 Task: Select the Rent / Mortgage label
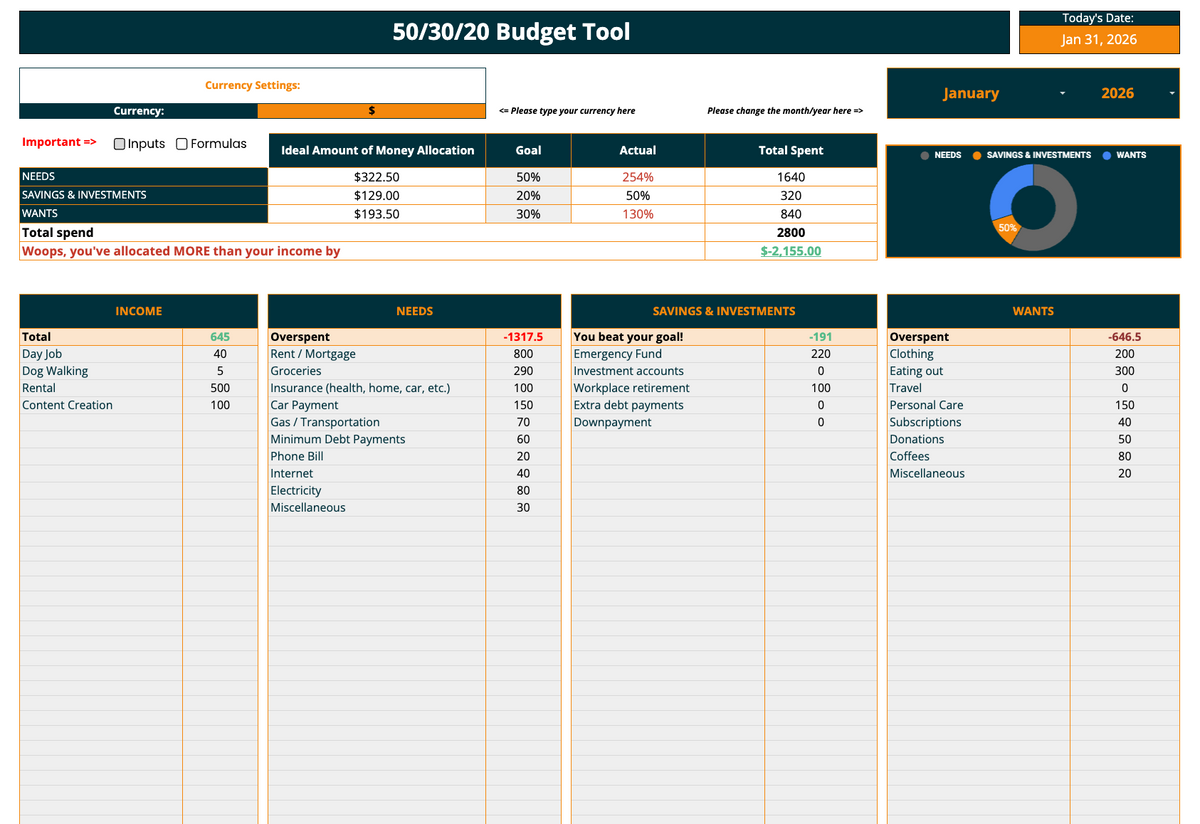pos(313,354)
